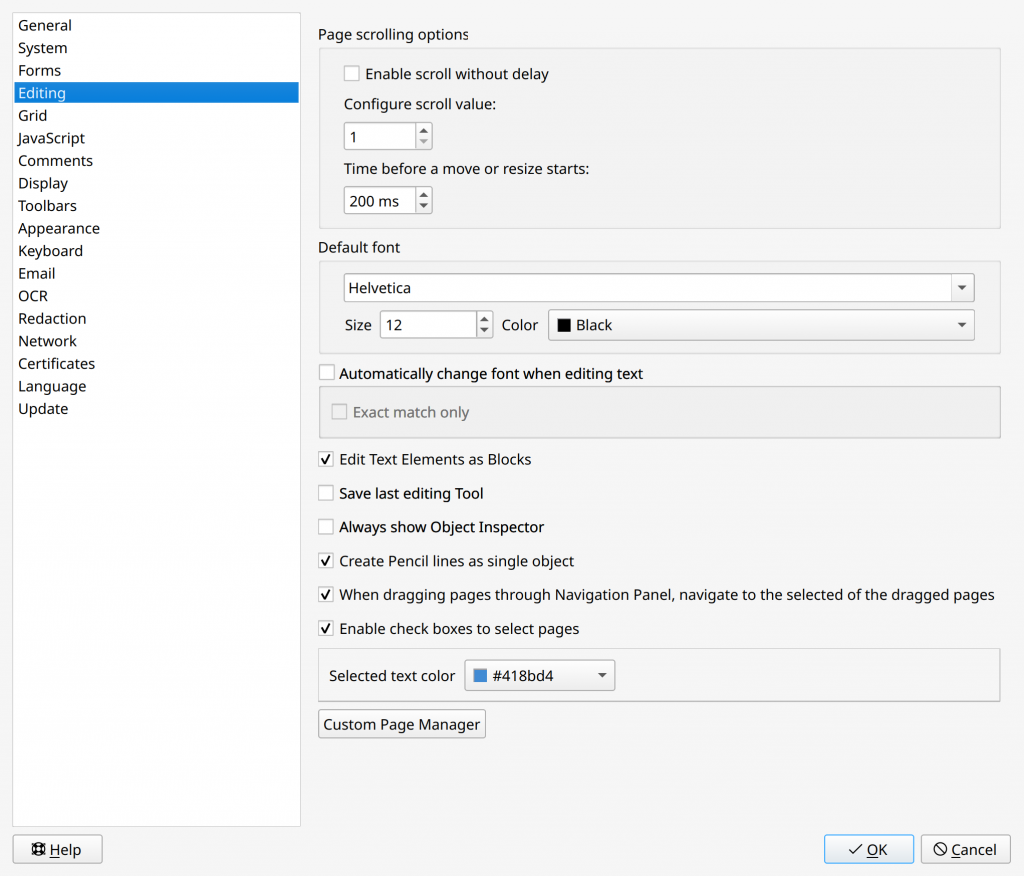Enable Always show Object Inspector
The width and height of the screenshot is (1024, 876).
coord(326,527)
